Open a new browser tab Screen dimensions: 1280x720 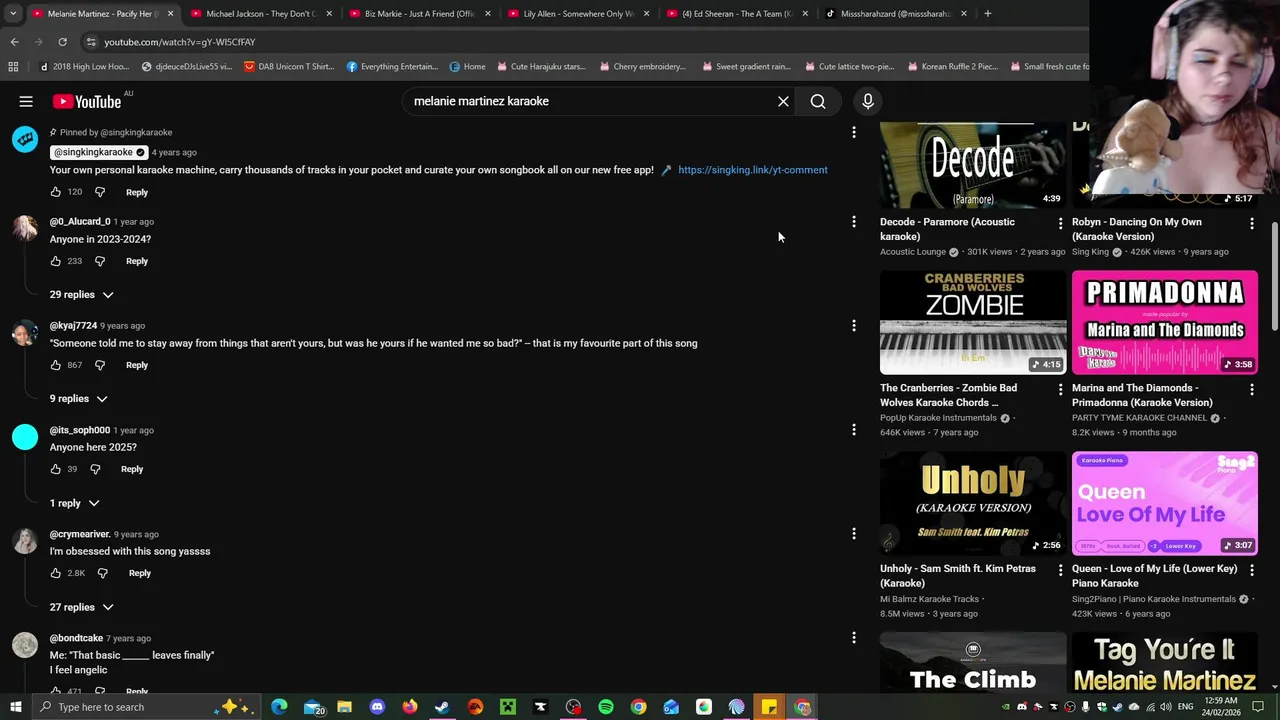(987, 14)
